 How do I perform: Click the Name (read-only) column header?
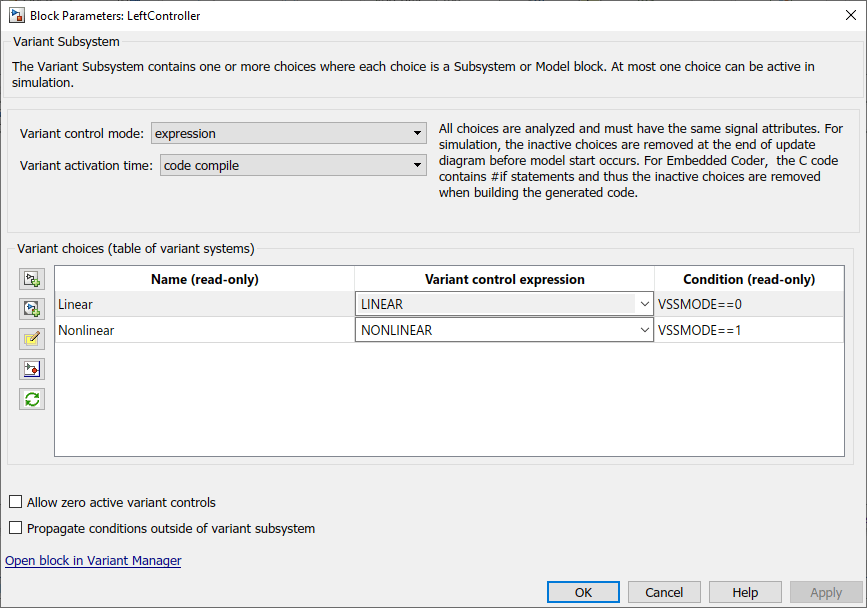pyautogui.click(x=204, y=279)
